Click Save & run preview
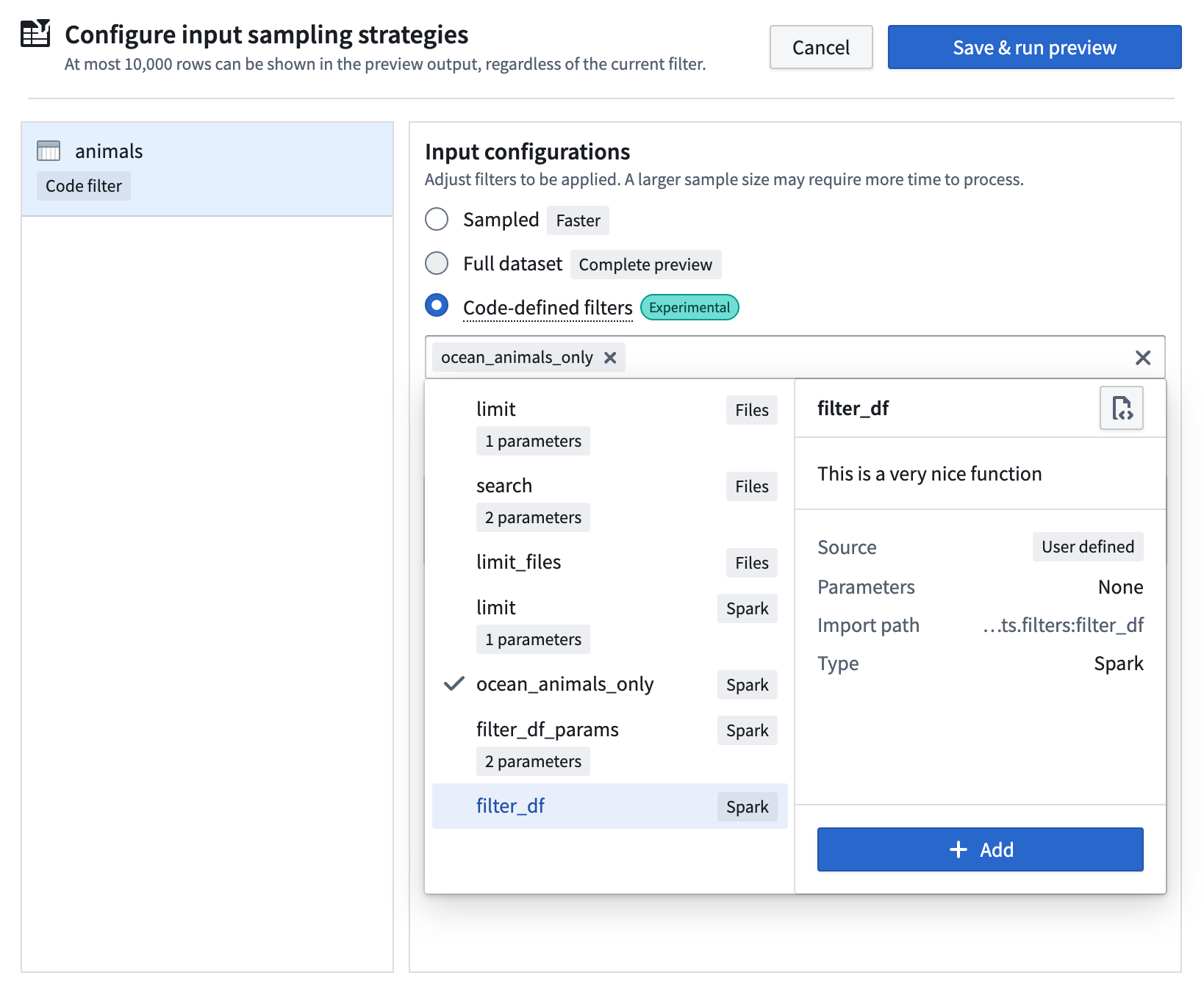The width and height of the screenshot is (1204, 992). 1033,47
